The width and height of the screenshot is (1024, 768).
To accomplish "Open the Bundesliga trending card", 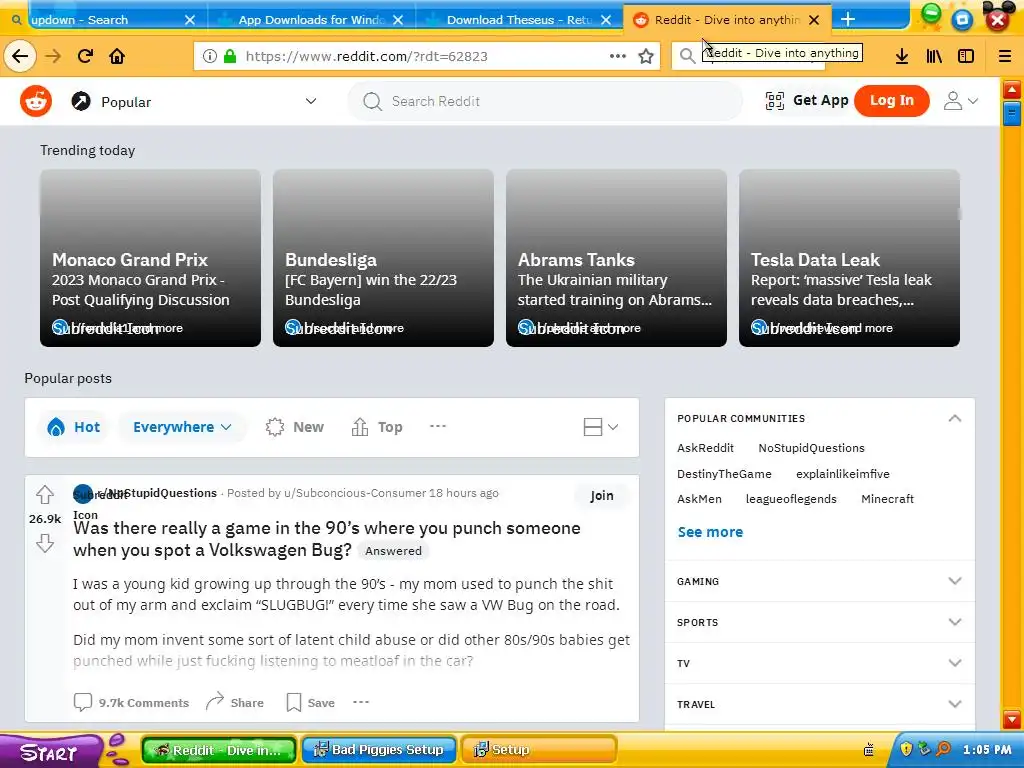I will [383, 258].
